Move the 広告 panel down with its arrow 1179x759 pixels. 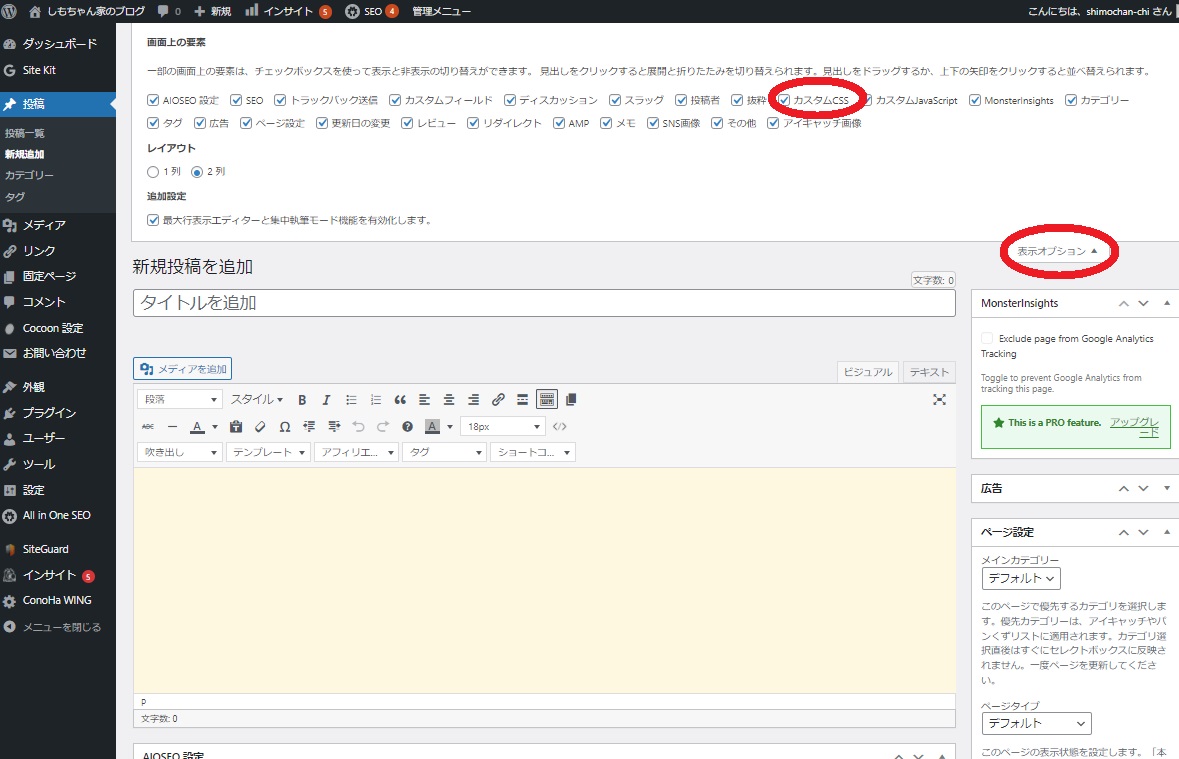pos(1143,488)
